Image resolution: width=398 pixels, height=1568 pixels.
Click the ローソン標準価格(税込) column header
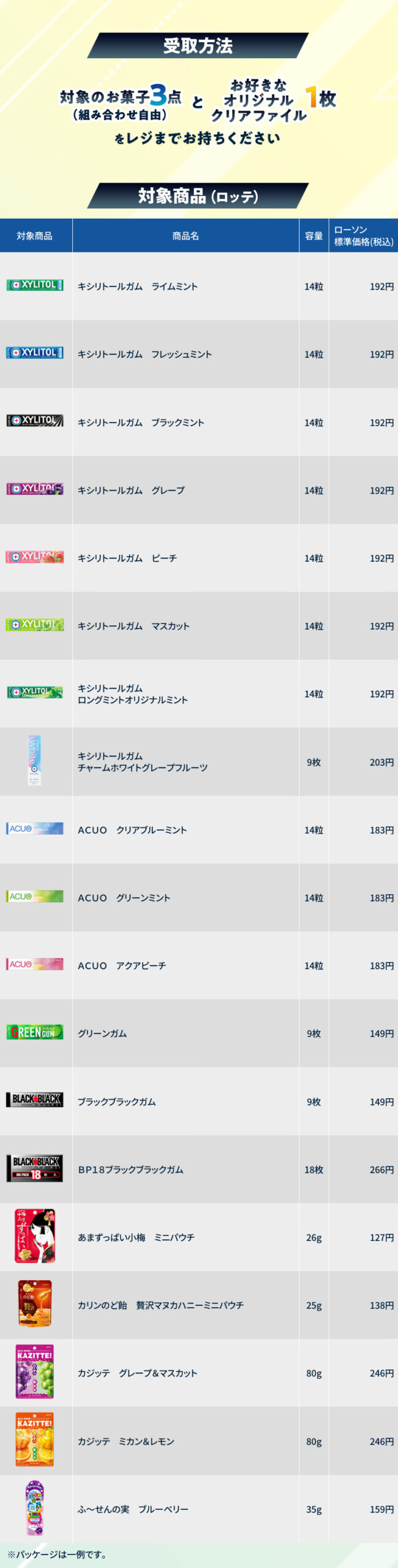[x=363, y=236]
